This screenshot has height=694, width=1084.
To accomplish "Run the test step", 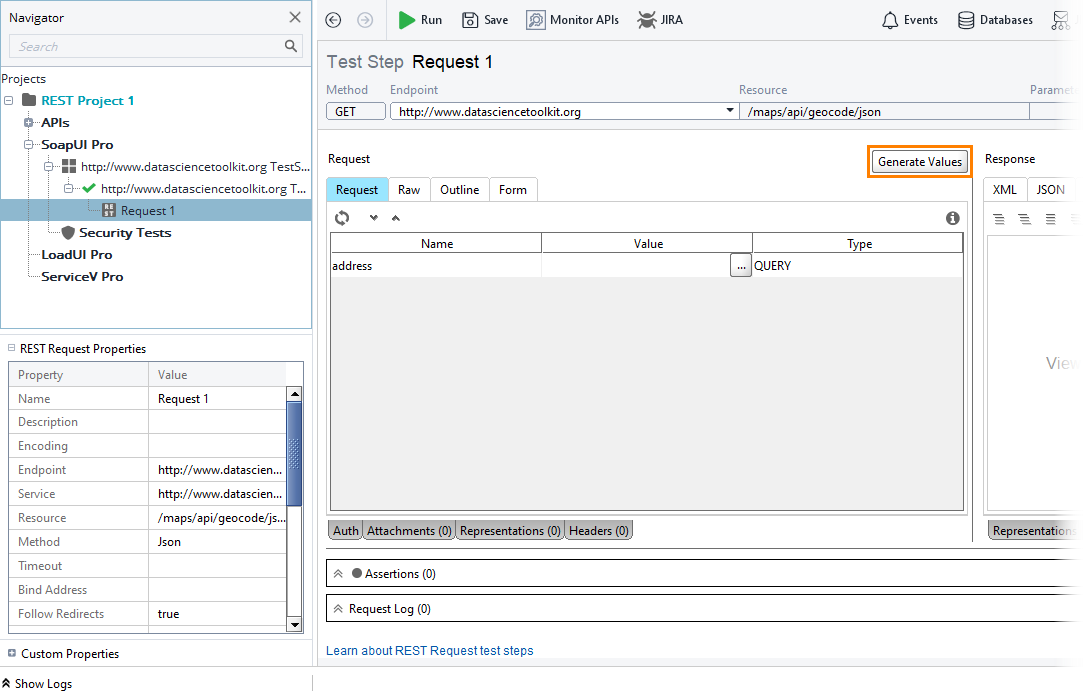I will (x=420, y=20).
